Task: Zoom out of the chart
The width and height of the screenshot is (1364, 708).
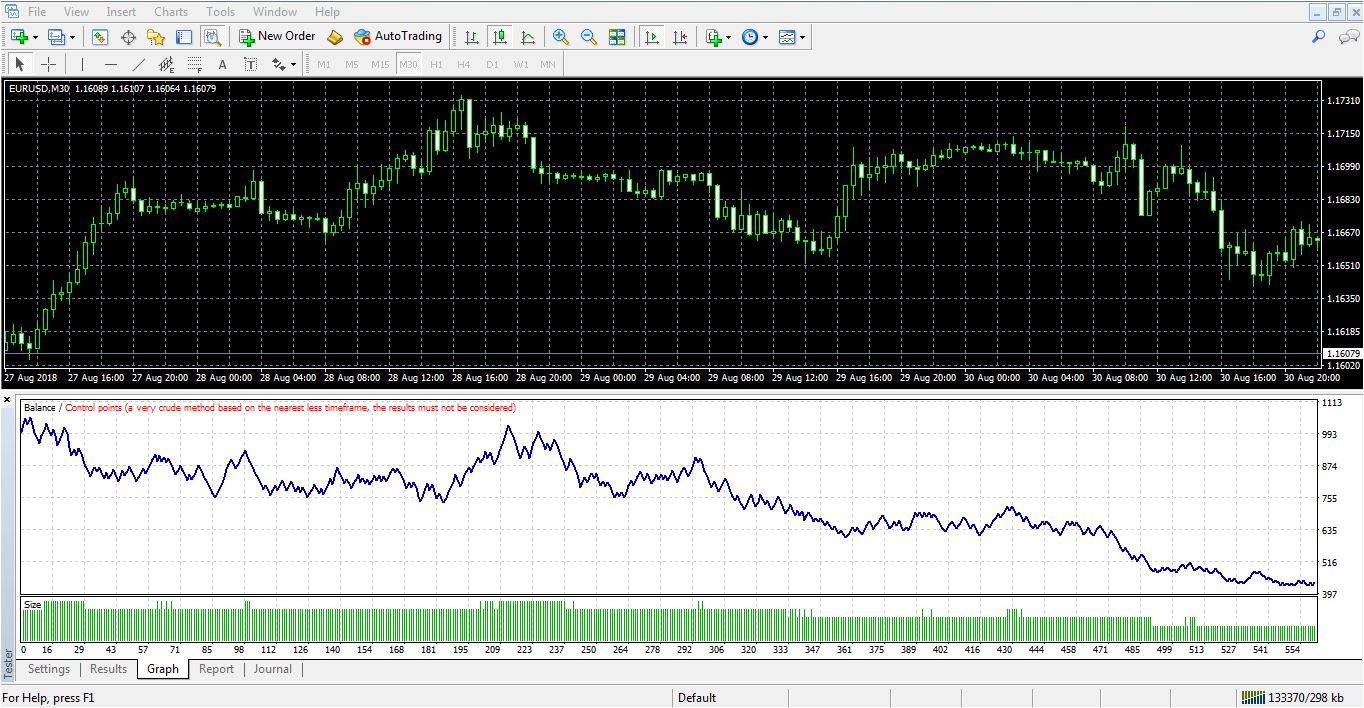Action: tap(589, 37)
